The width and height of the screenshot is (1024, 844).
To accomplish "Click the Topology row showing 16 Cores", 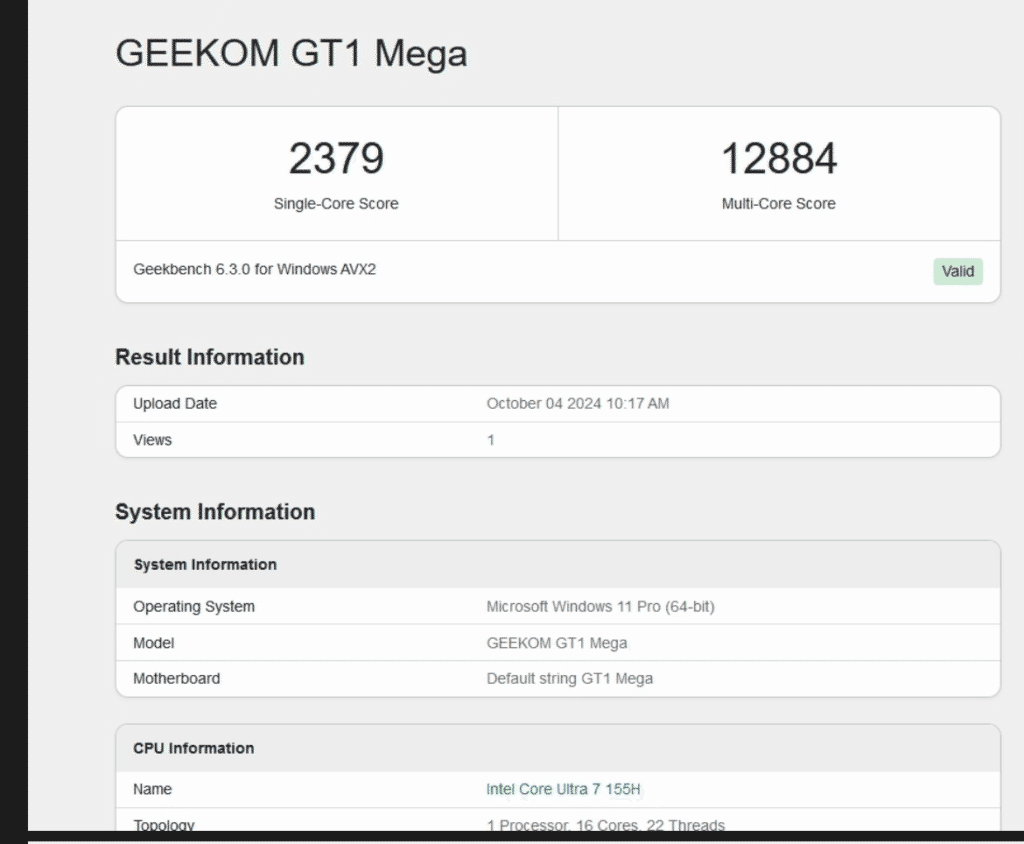I will pos(400,823).
